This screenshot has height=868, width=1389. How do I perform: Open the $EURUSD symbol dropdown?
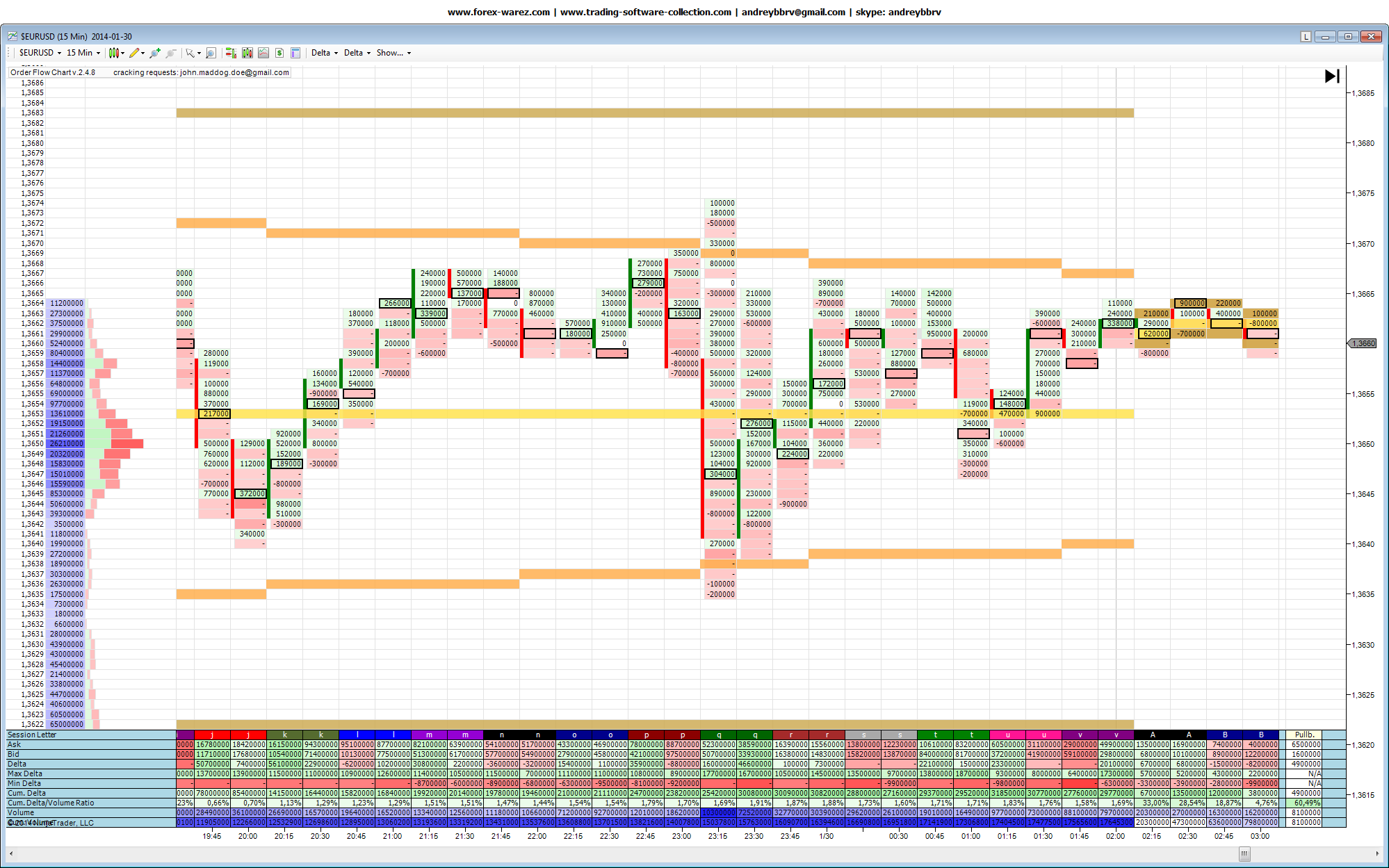coord(40,53)
